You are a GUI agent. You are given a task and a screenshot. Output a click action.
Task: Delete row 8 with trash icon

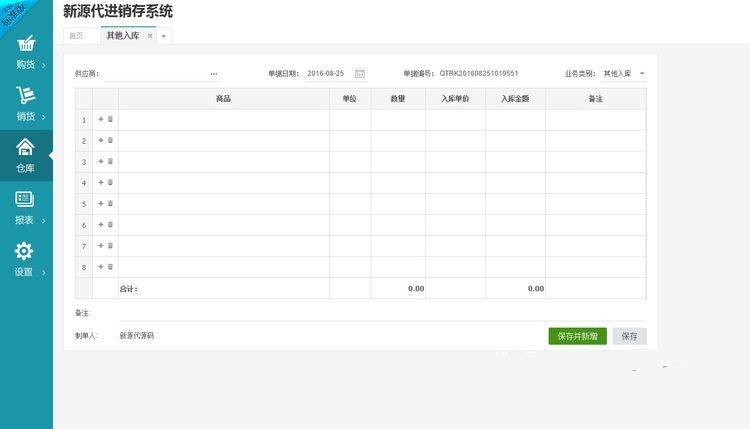click(x=110, y=266)
